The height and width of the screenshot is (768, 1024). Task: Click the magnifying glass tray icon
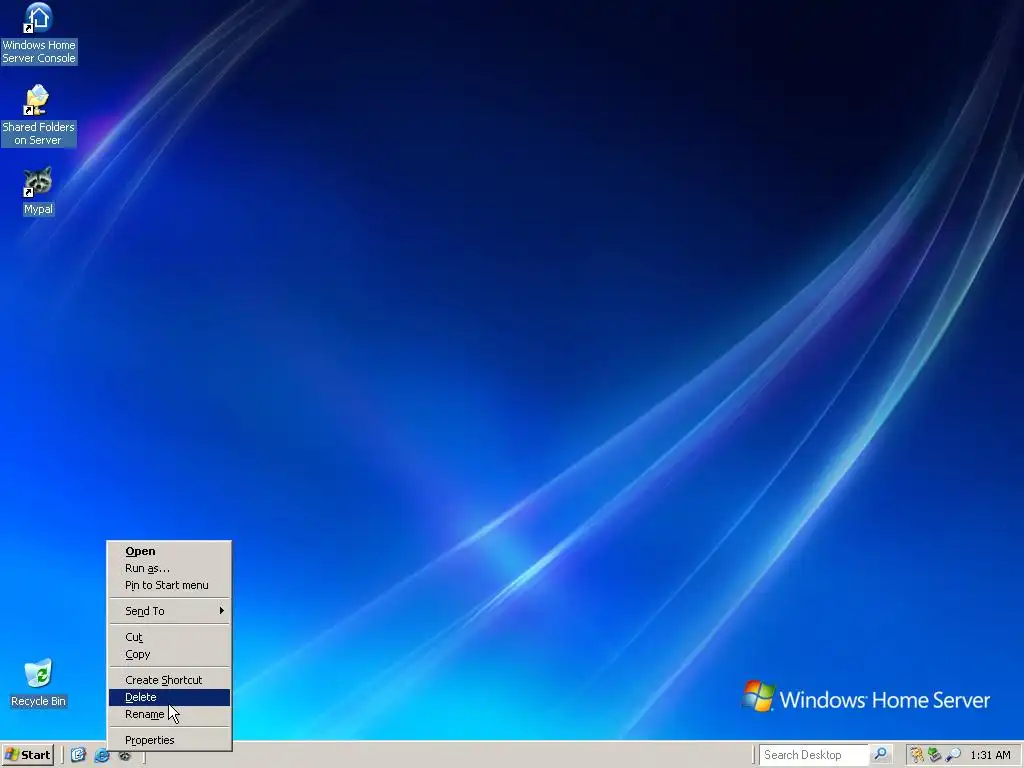953,755
